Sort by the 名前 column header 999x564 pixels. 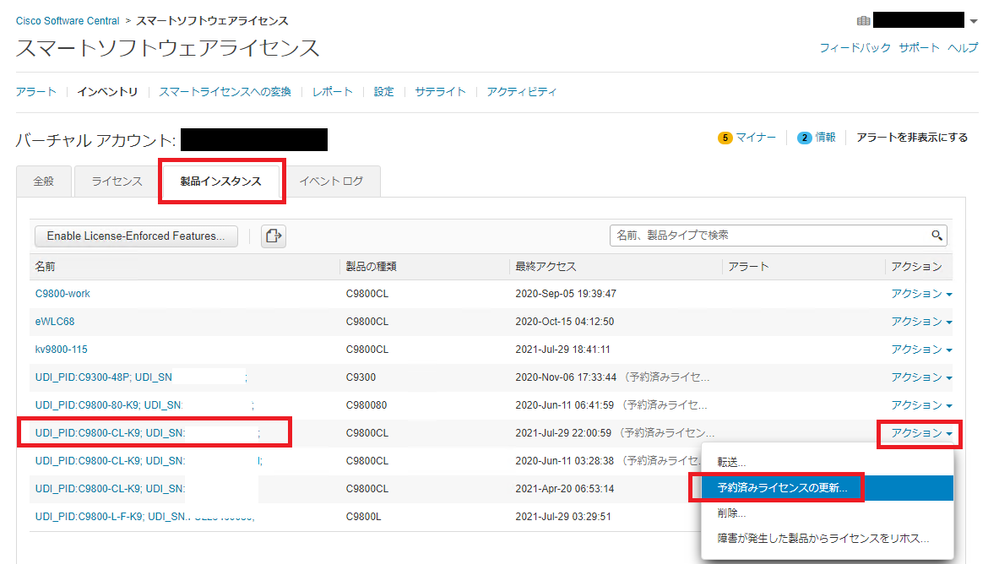(45, 266)
